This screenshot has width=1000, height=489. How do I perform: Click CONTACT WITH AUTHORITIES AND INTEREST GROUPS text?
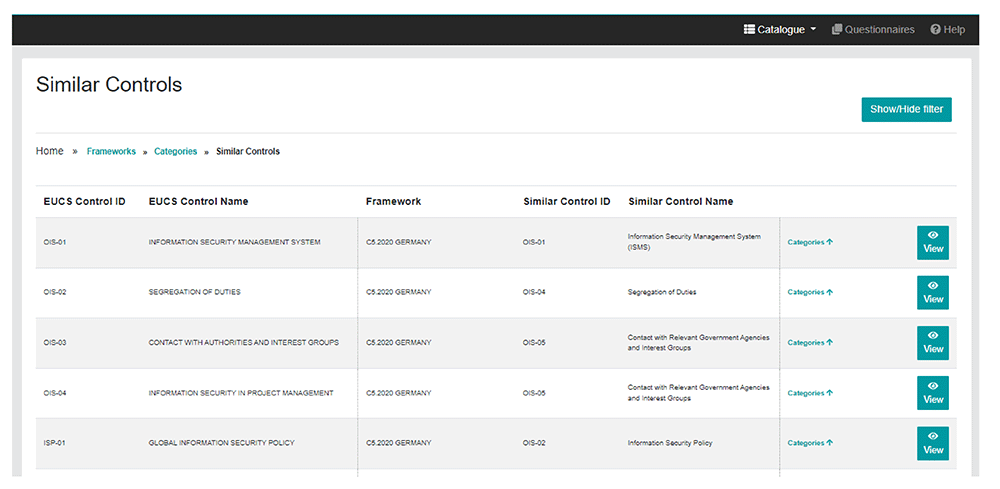pos(244,342)
